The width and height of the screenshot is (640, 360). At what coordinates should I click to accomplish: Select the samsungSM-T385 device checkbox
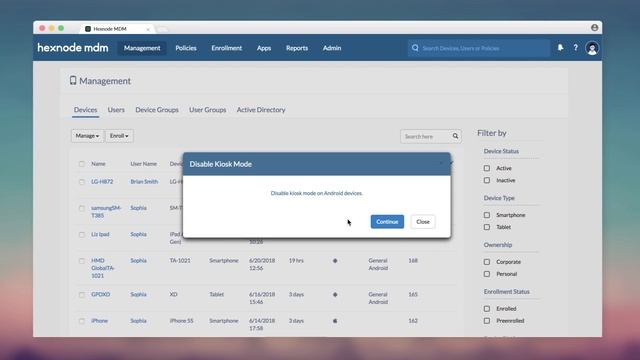[82, 208]
